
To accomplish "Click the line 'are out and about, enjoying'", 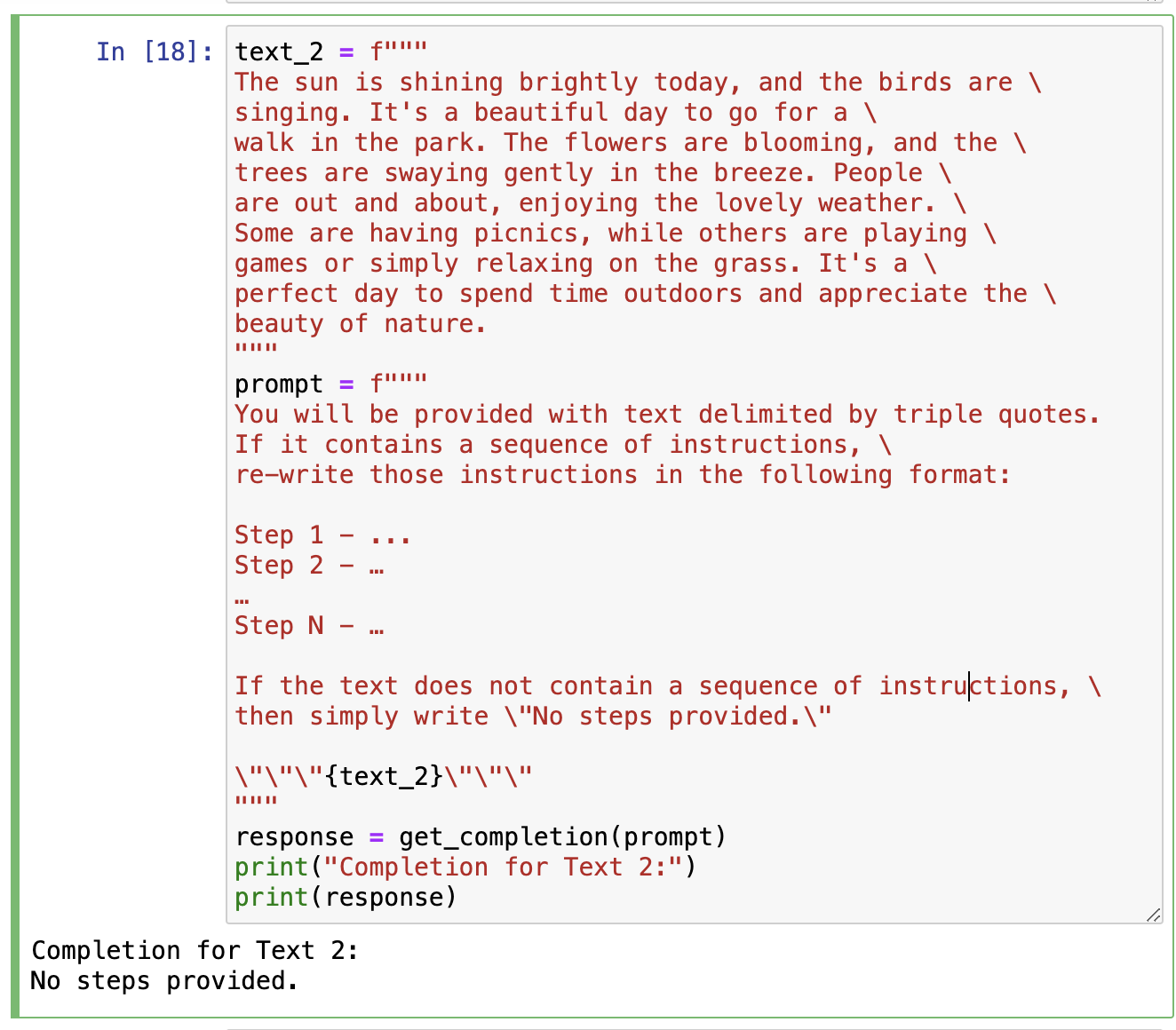I will (x=600, y=202).
